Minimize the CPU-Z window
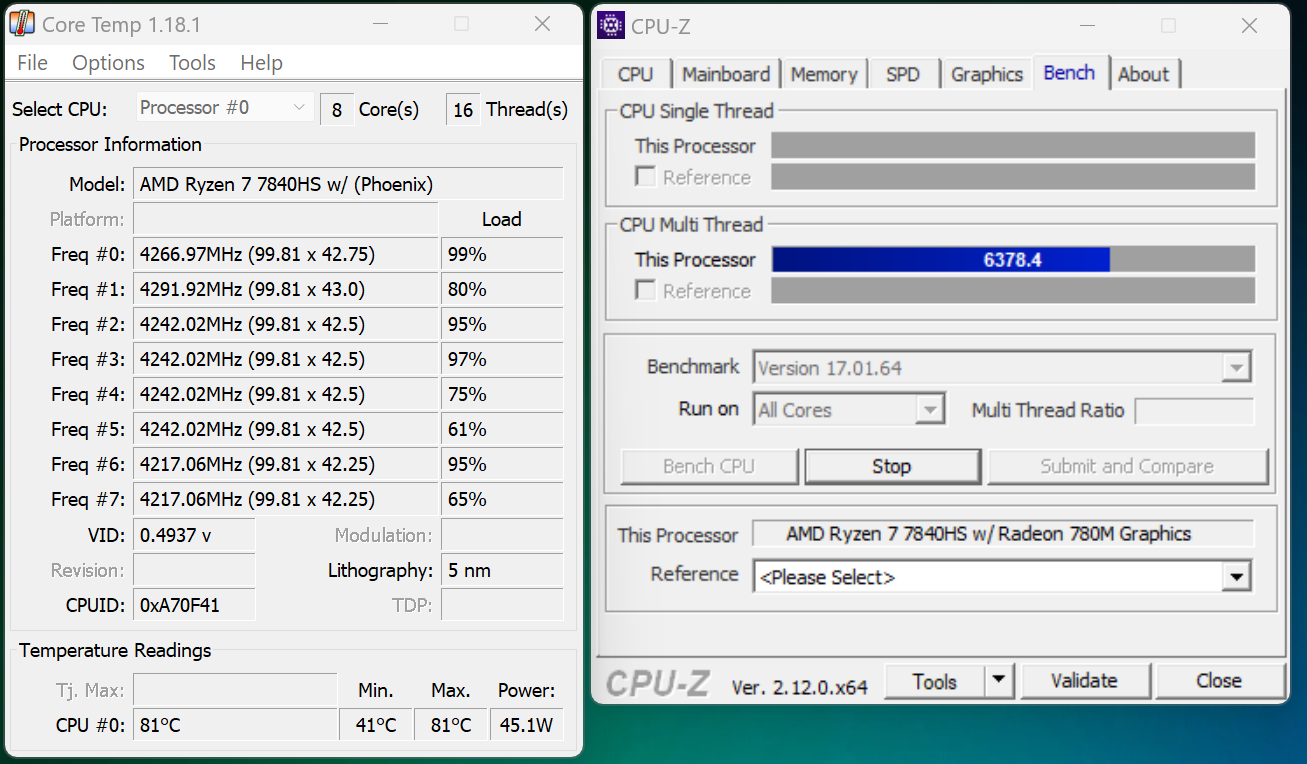Screen dimensions: 1307x764 tap(1088, 26)
